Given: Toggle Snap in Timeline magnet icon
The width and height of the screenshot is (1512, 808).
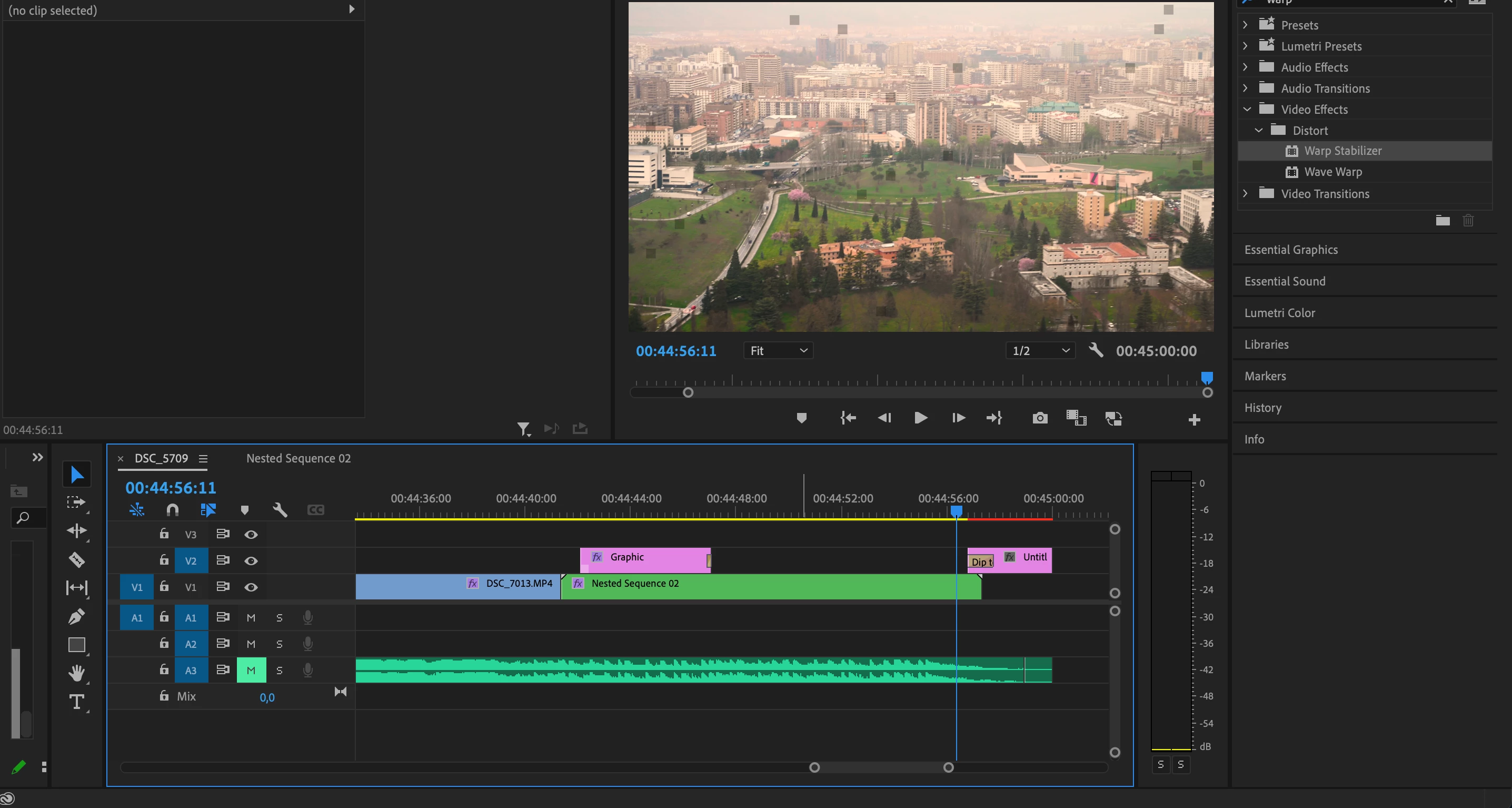Looking at the screenshot, I should click(172, 510).
